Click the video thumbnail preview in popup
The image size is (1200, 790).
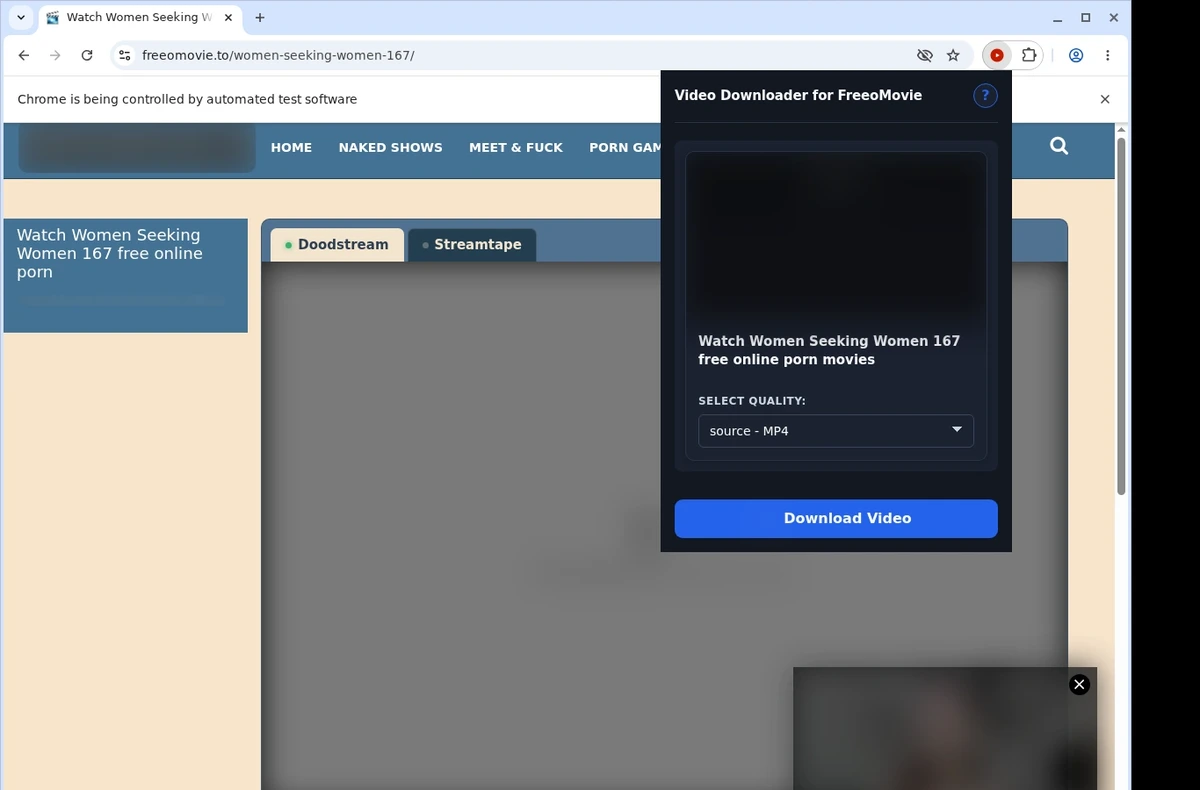pos(836,236)
